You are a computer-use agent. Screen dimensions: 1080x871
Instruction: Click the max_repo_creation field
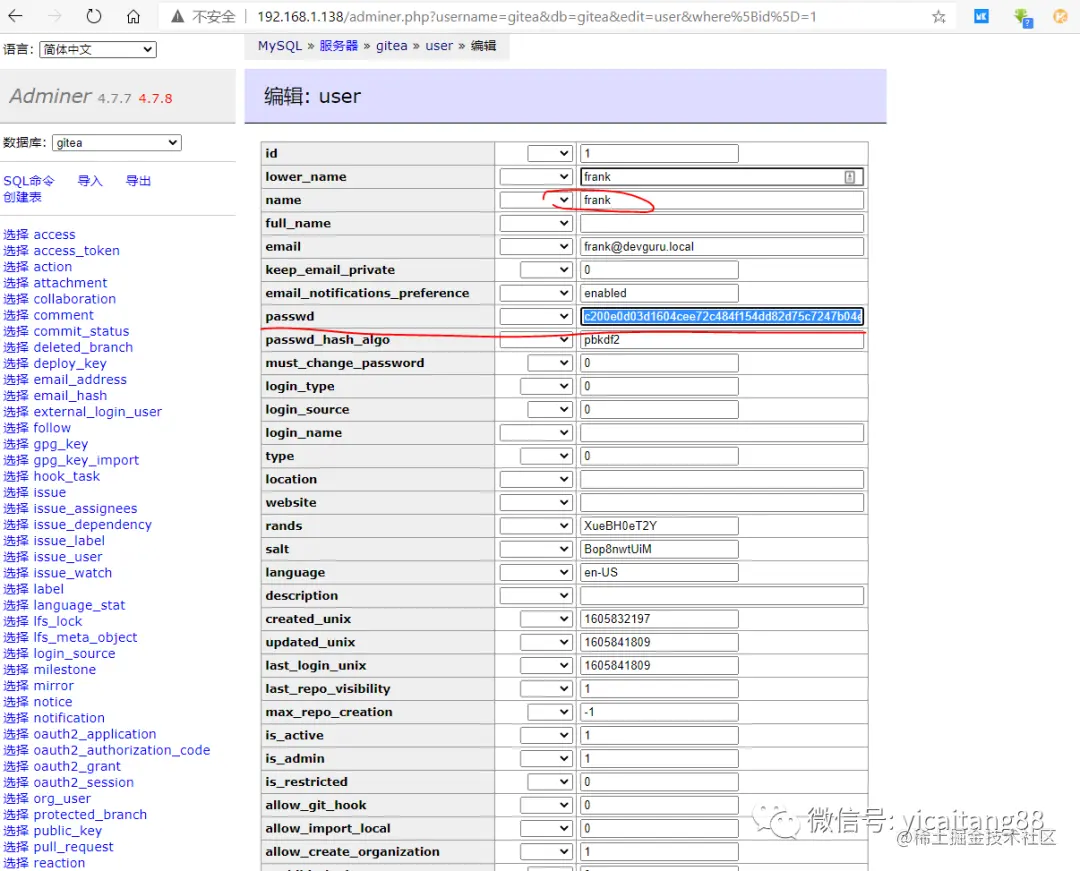pos(659,712)
